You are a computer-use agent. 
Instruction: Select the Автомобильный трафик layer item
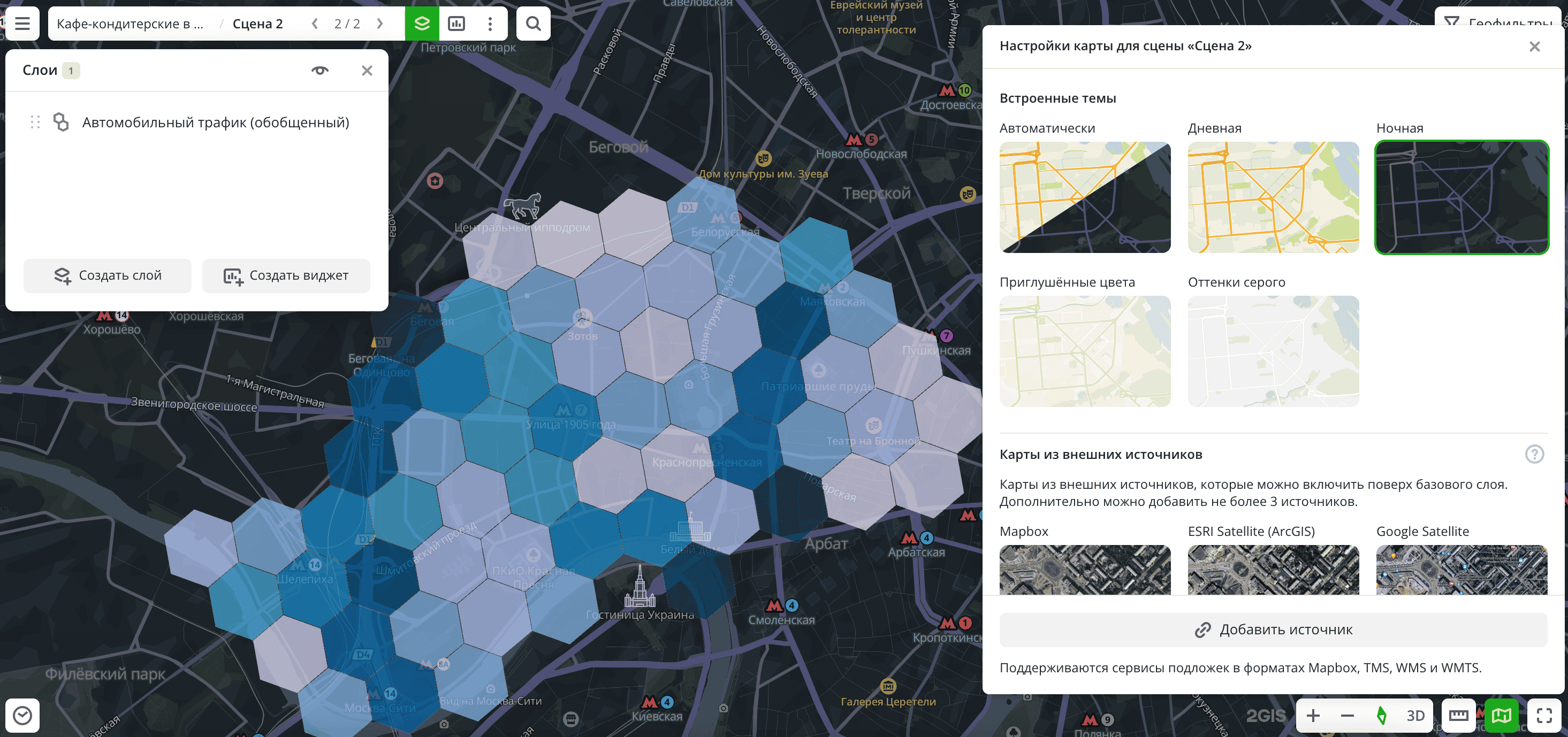pyautogui.click(x=216, y=122)
